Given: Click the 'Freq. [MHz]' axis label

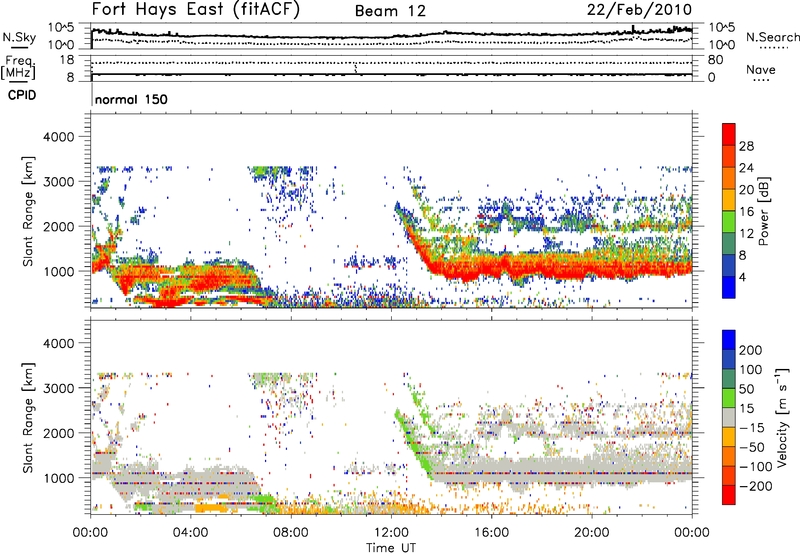Looking at the screenshot, I should coord(18,68).
